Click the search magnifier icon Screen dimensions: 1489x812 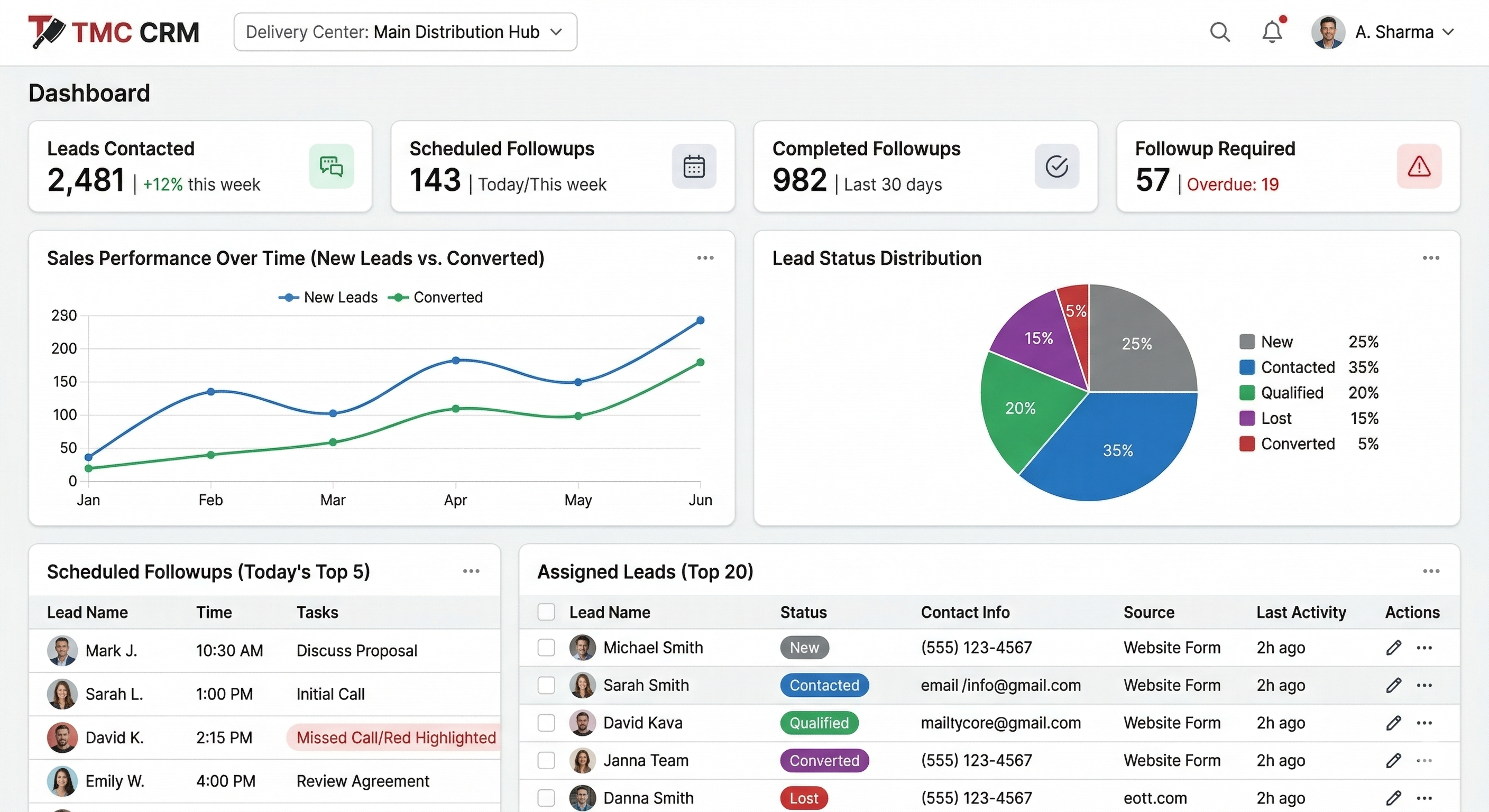click(1220, 32)
